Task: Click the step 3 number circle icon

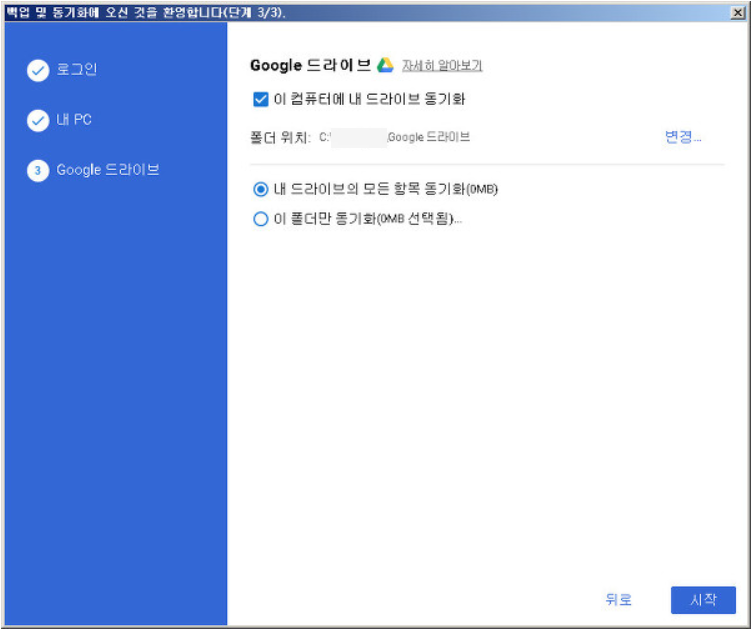Action: point(38,170)
